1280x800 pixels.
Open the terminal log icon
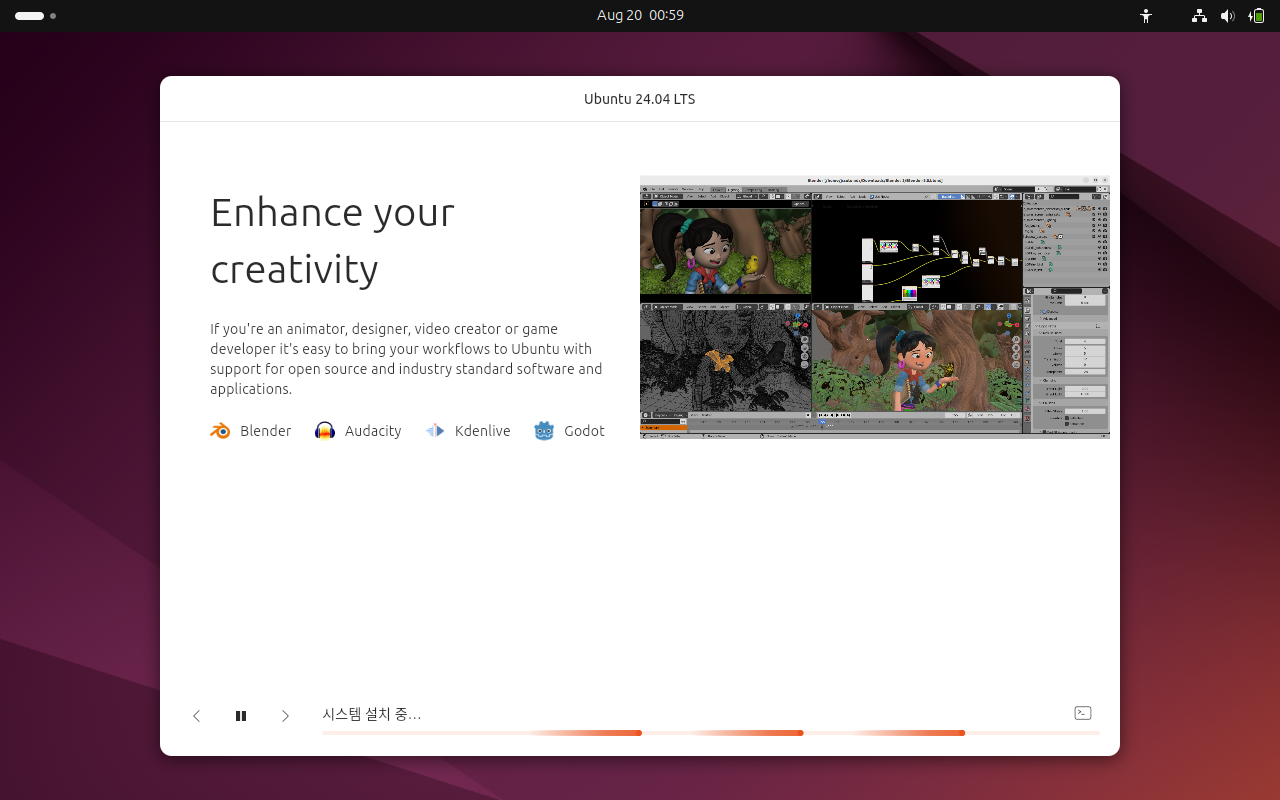click(x=1082, y=713)
